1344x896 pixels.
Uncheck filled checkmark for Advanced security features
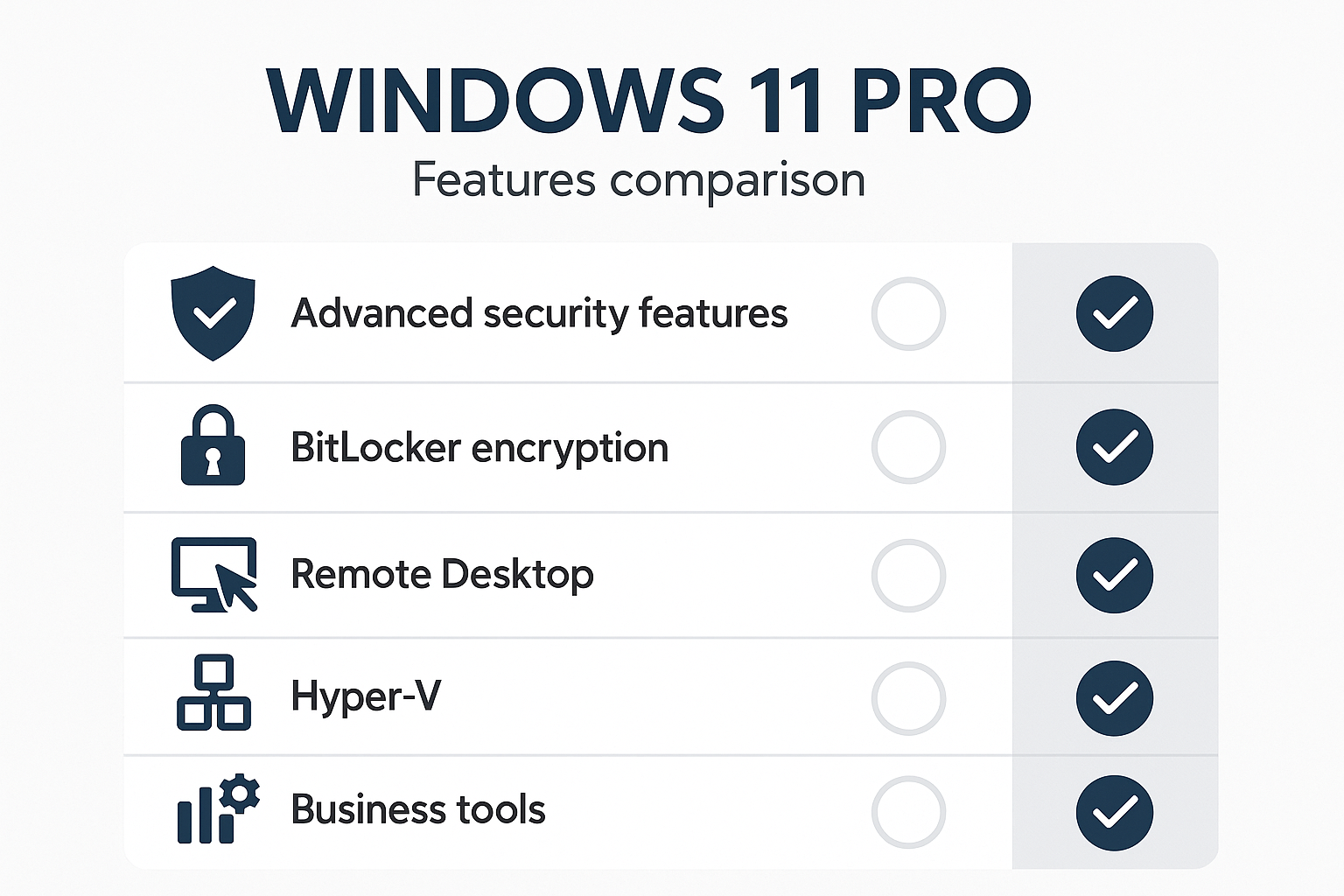1114,313
